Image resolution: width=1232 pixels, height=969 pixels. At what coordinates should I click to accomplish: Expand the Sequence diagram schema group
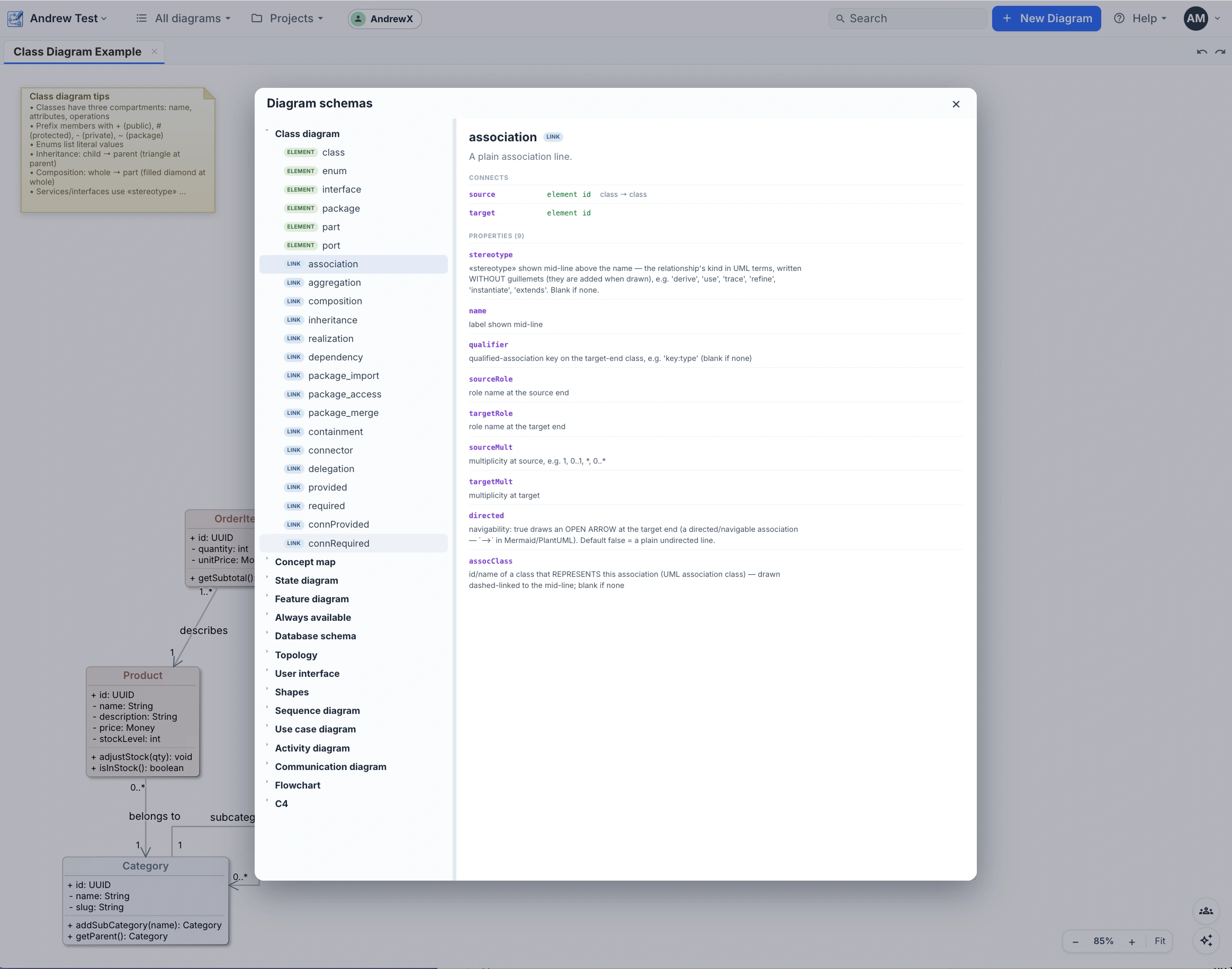tap(317, 711)
